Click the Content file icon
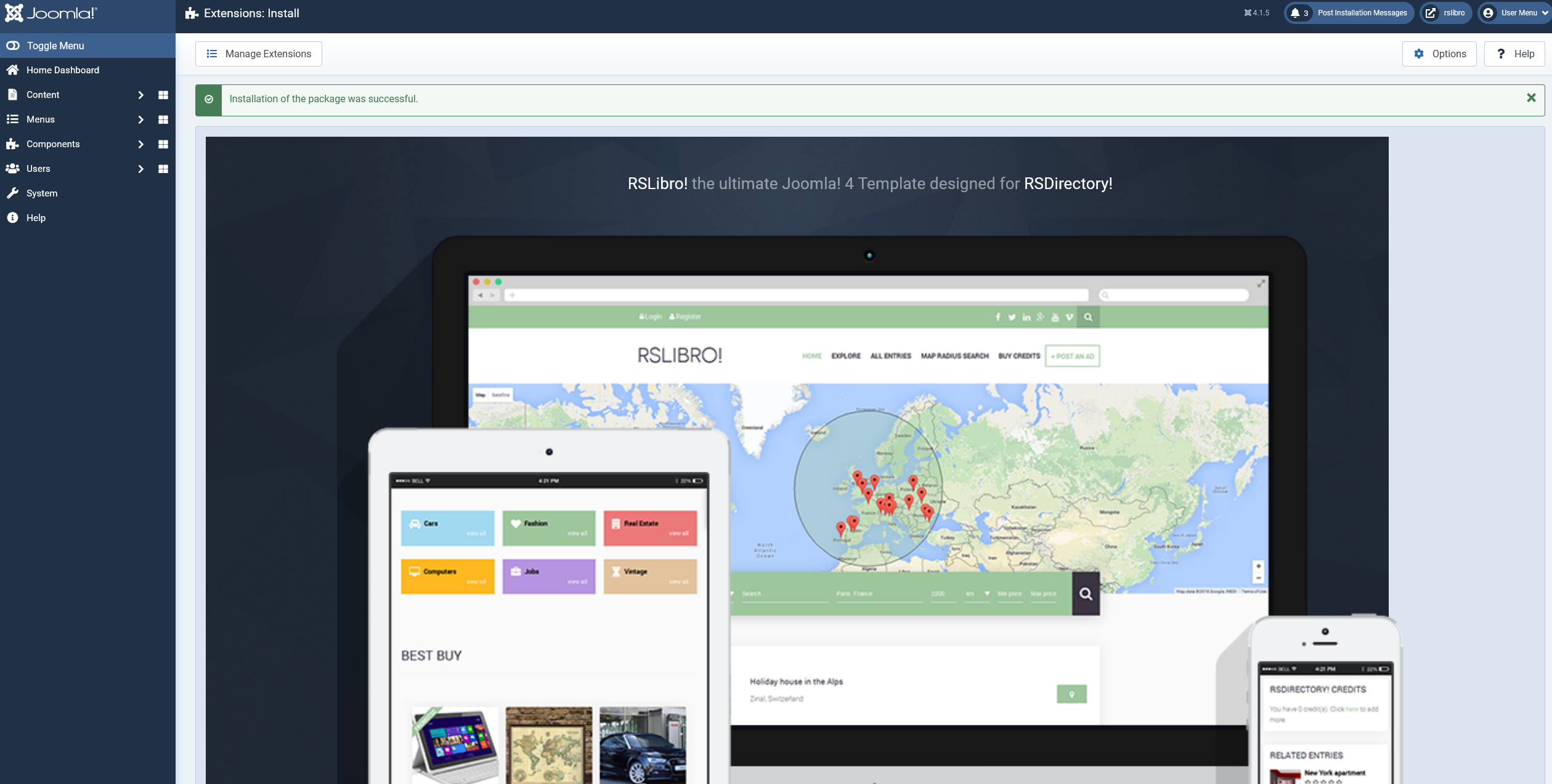The width and height of the screenshot is (1552, 784). click(12, 95)
